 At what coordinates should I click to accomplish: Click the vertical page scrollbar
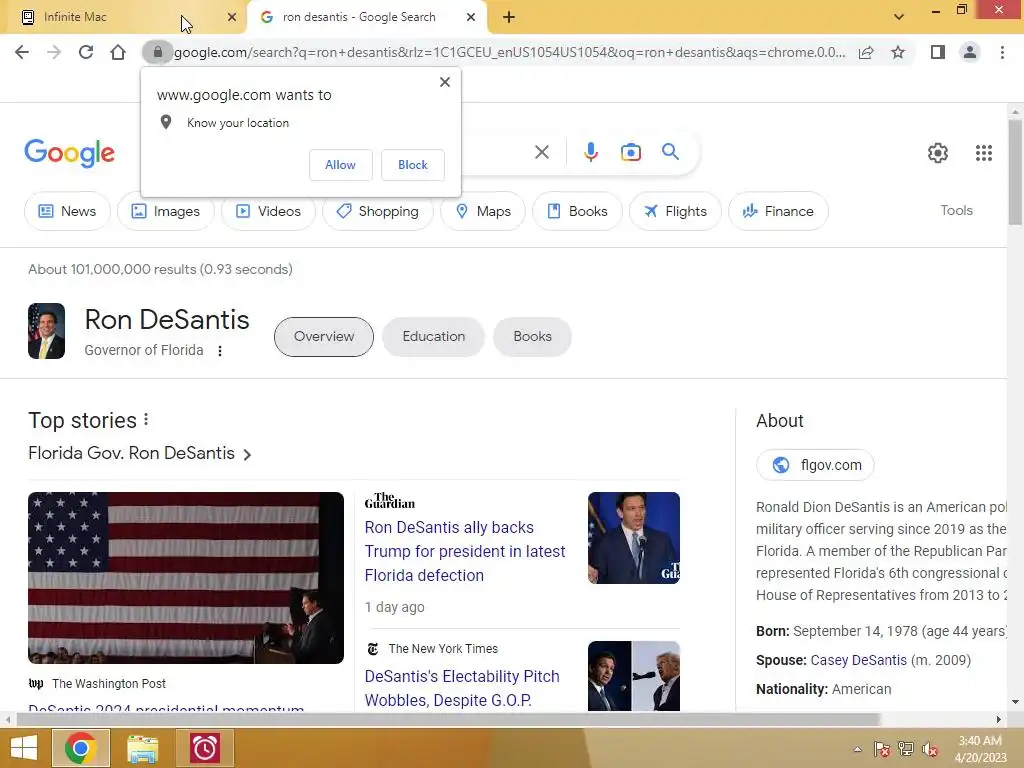click(x=1015, y=173)
